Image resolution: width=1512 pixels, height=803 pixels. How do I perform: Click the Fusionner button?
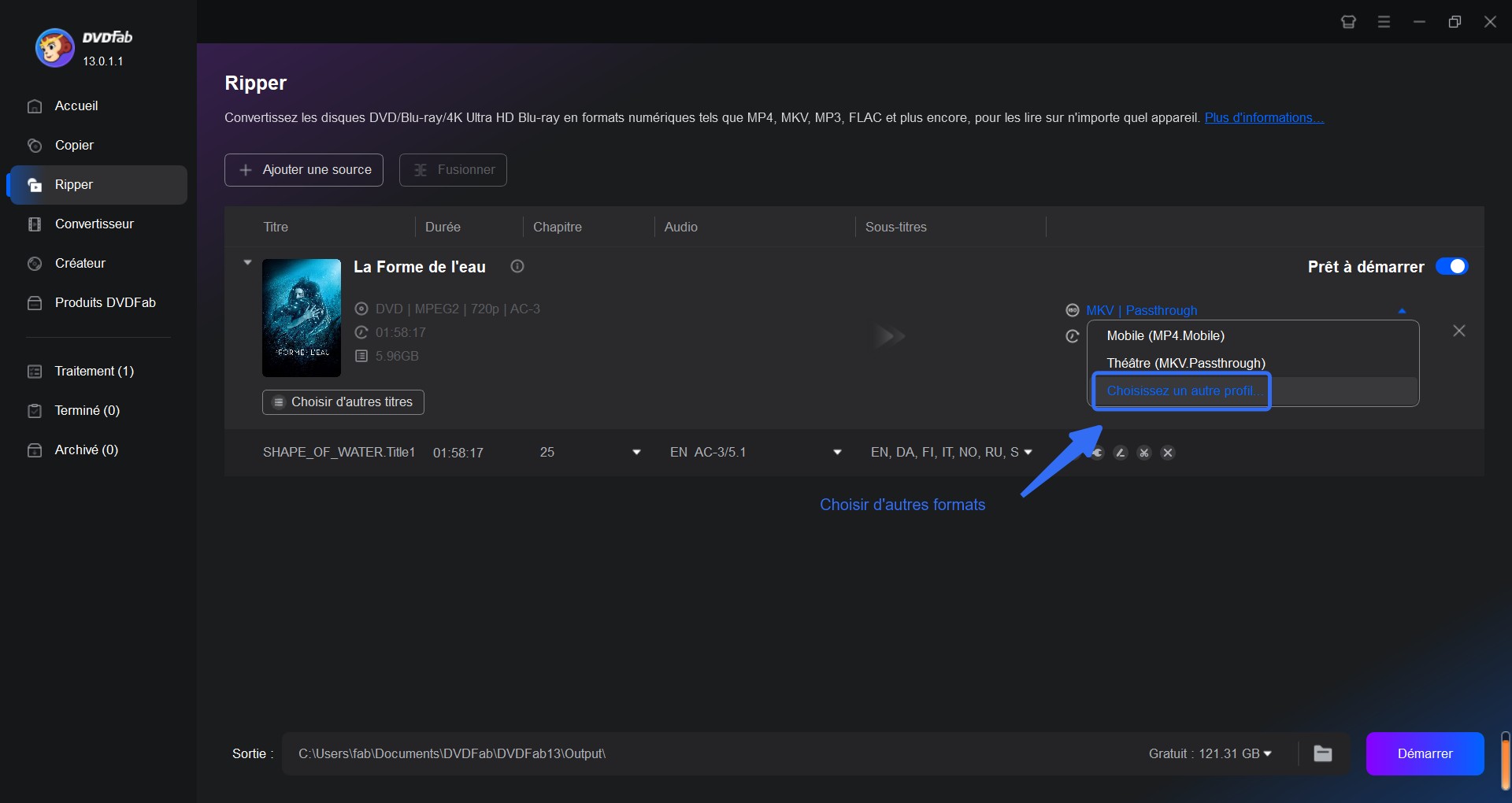[453, 170]
